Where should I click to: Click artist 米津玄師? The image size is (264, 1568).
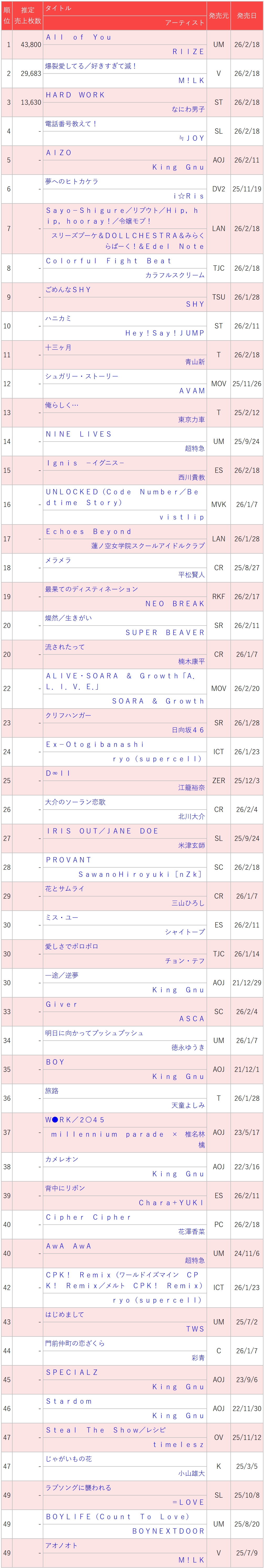click(x=191, y=846)
